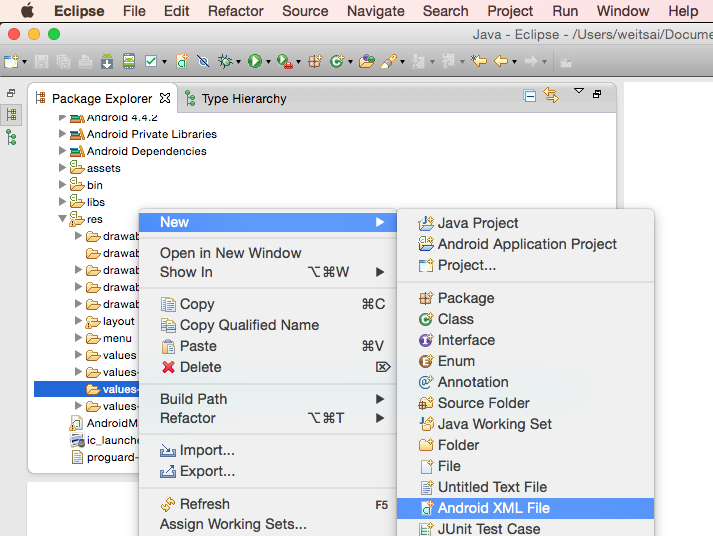The image size is (713, 536).
Task: Open the Apple menu
Action: point(27,10)
